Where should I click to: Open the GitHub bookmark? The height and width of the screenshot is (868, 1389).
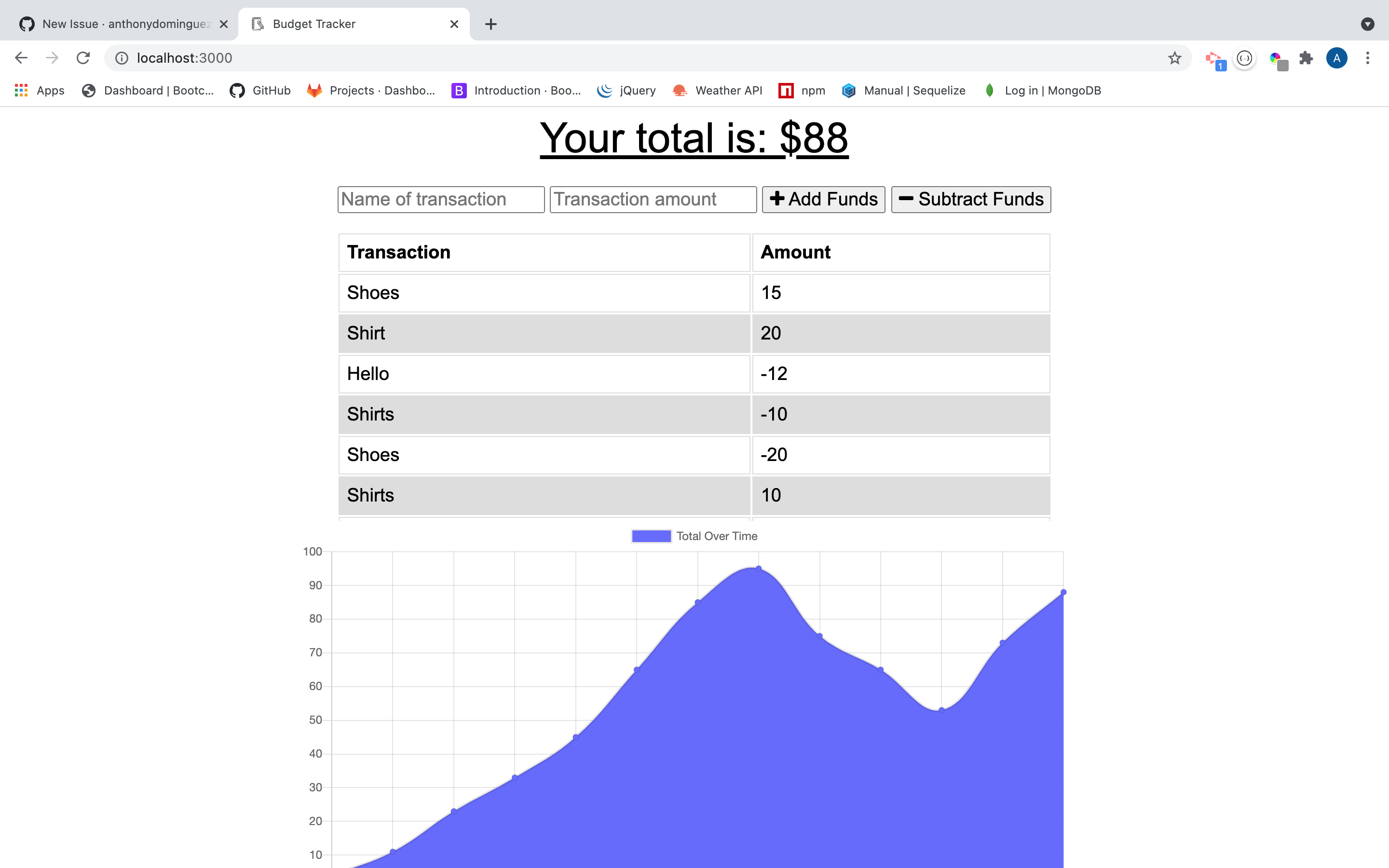click(x=259, y=90)
